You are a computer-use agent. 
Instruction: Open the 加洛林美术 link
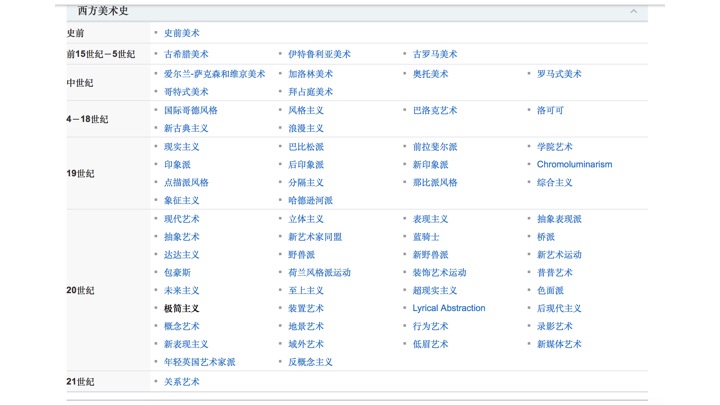pyautogui.click(x=310, y=74)
